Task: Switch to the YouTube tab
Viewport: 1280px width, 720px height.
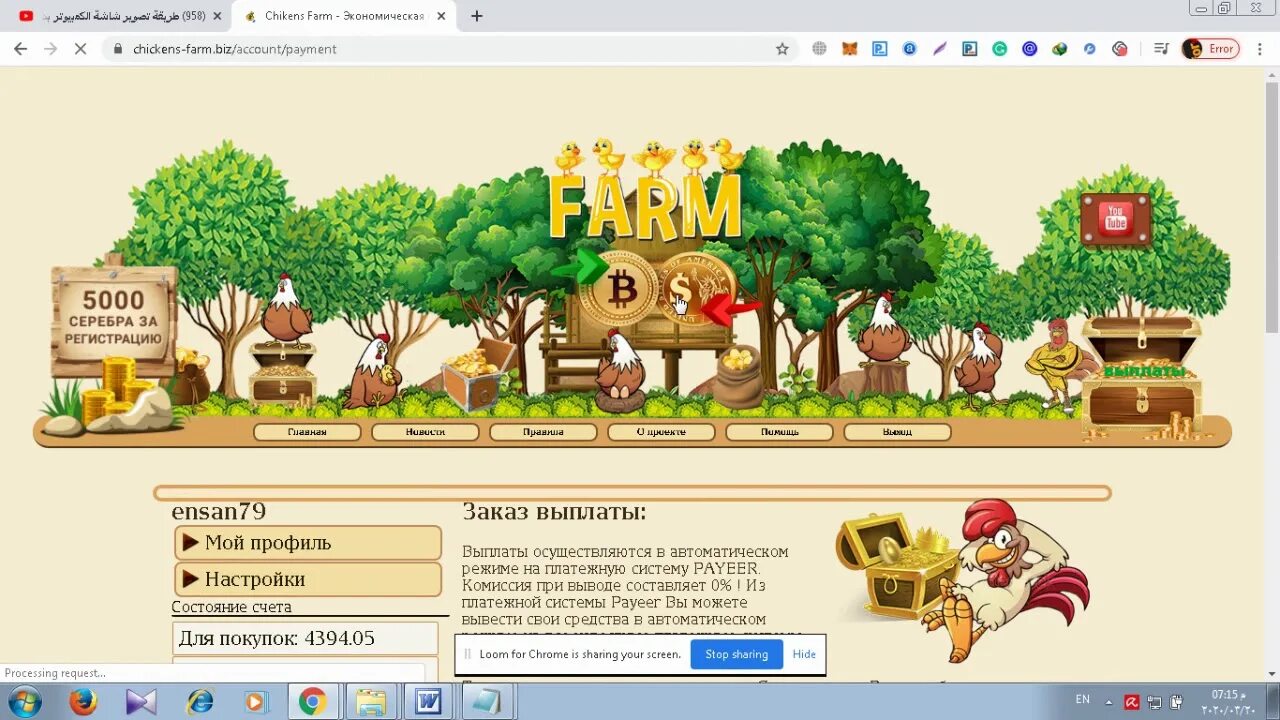Action: click(118, 16)
